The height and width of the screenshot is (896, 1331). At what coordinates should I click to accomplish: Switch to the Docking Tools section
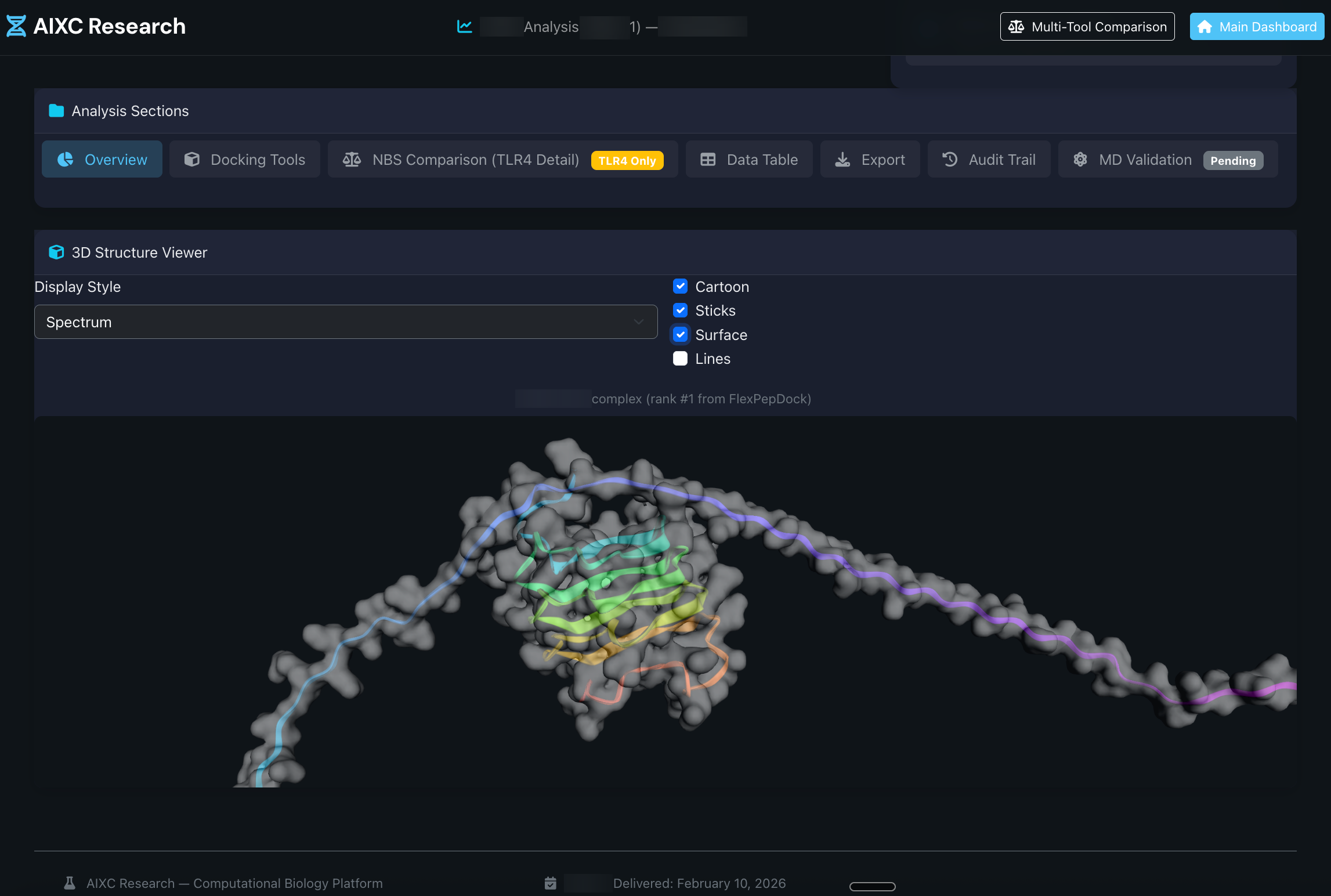[x=244, y=159]
